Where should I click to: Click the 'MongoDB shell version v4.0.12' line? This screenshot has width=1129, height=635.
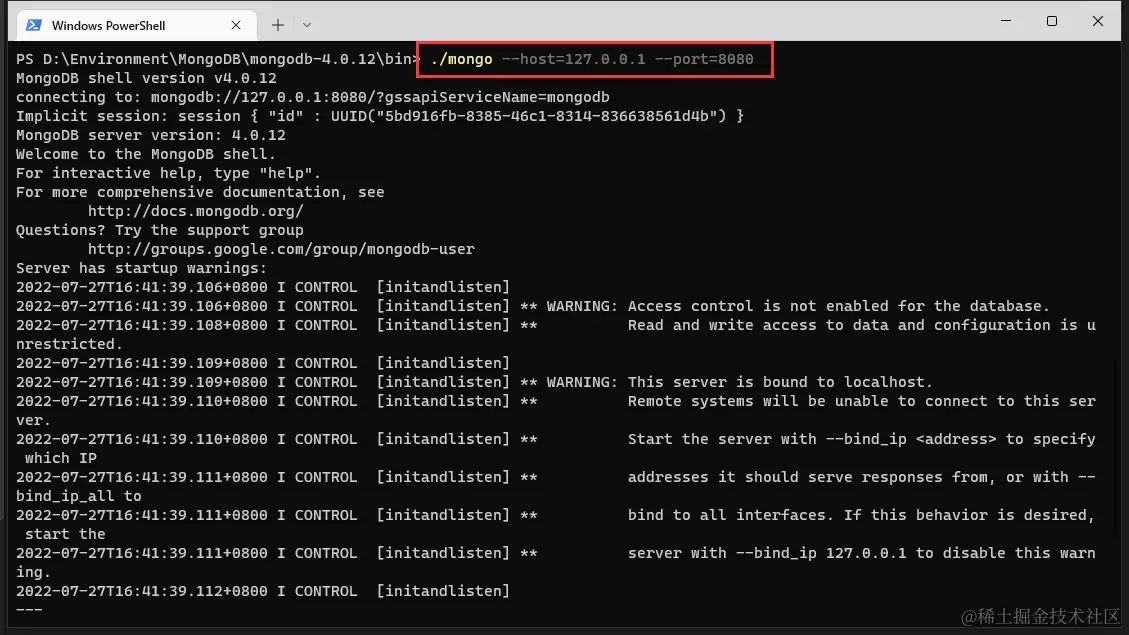click(146, 78)
